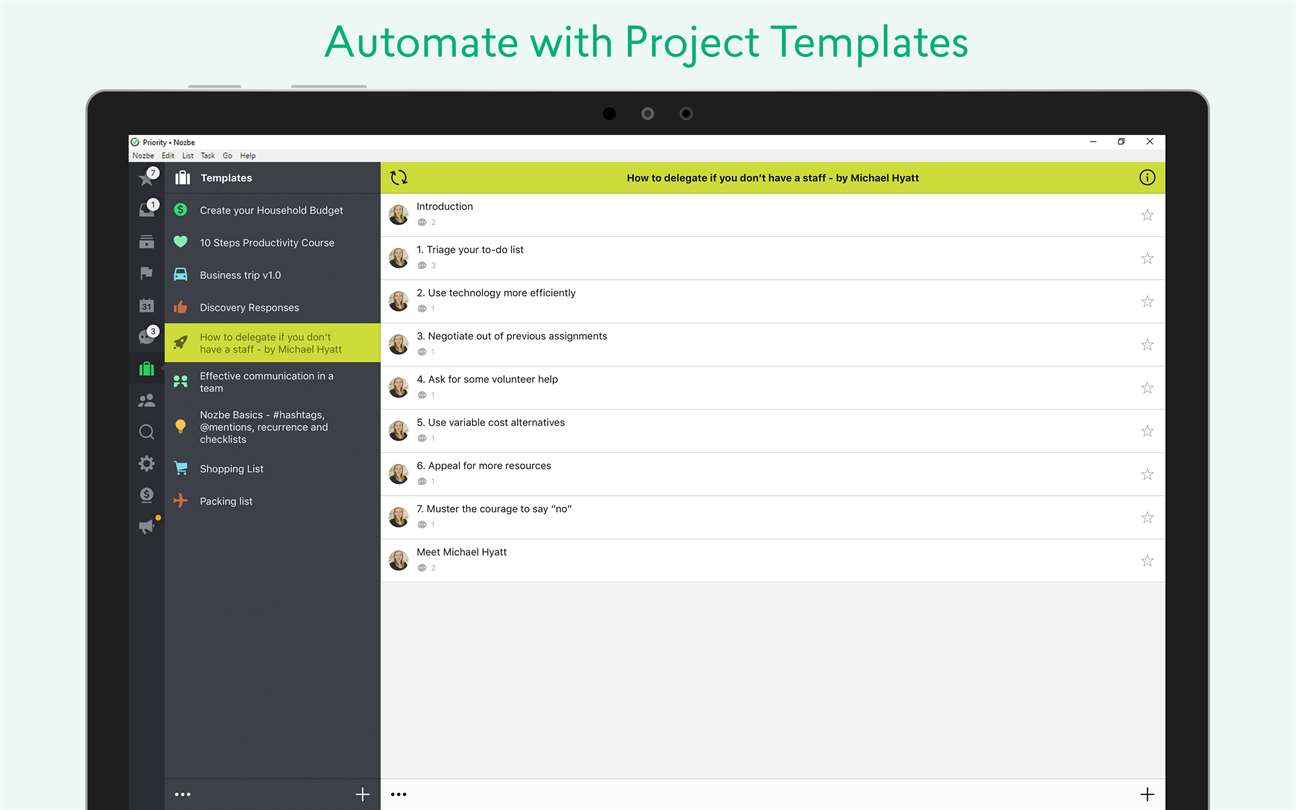Viewport: 1296px width, 810px height.
Task: Open the Team icon in sidebar
Action: pyautogui.click(x=147, y=400)
